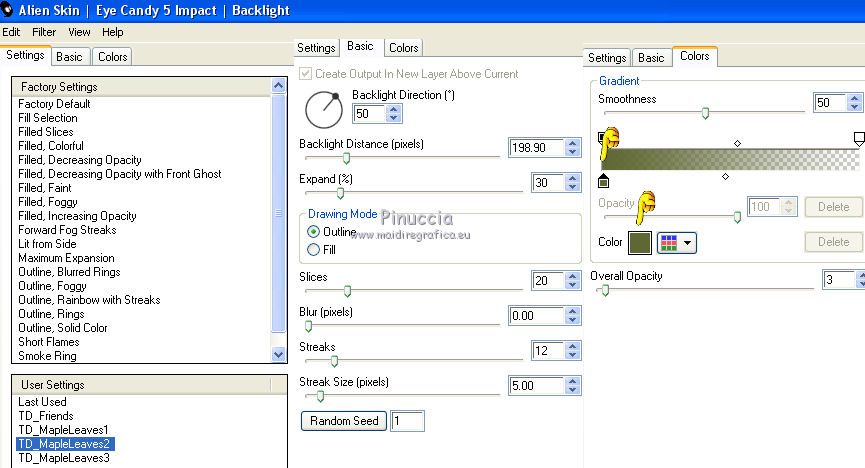Open the Help menu
Image resolution: width=865 pixels, height=468 pixels.
coord(113,32)
